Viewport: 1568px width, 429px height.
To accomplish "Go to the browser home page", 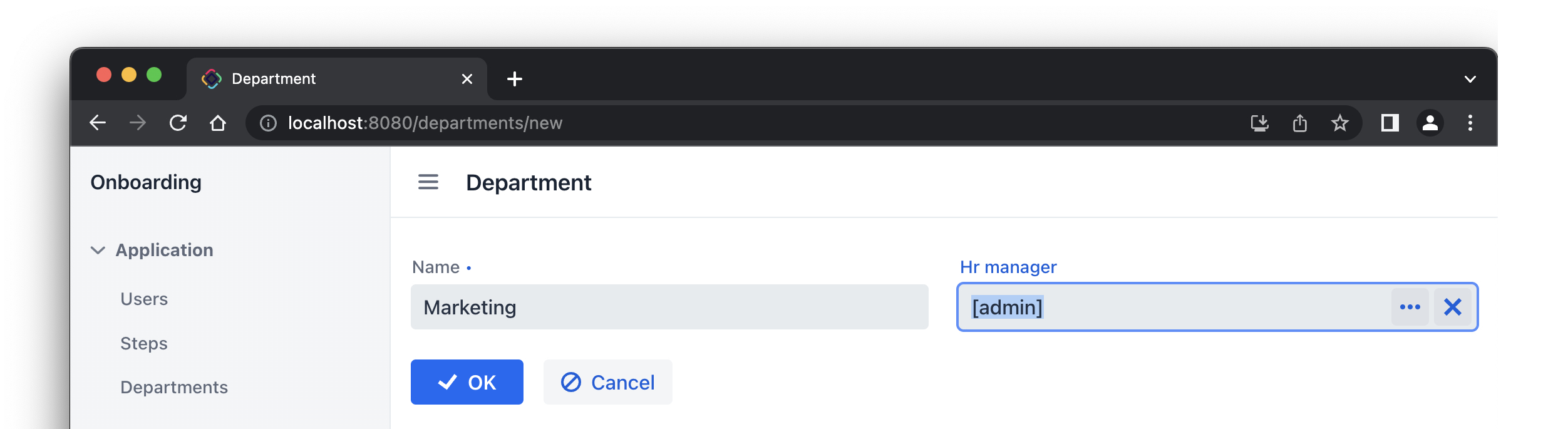I will click(x=218, y=123).
